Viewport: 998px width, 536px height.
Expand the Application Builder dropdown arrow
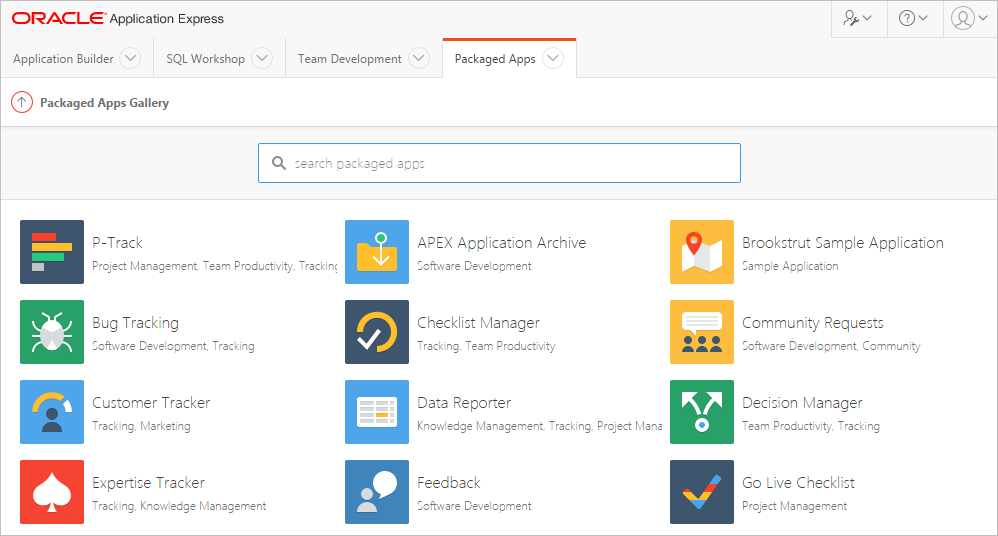130,59
